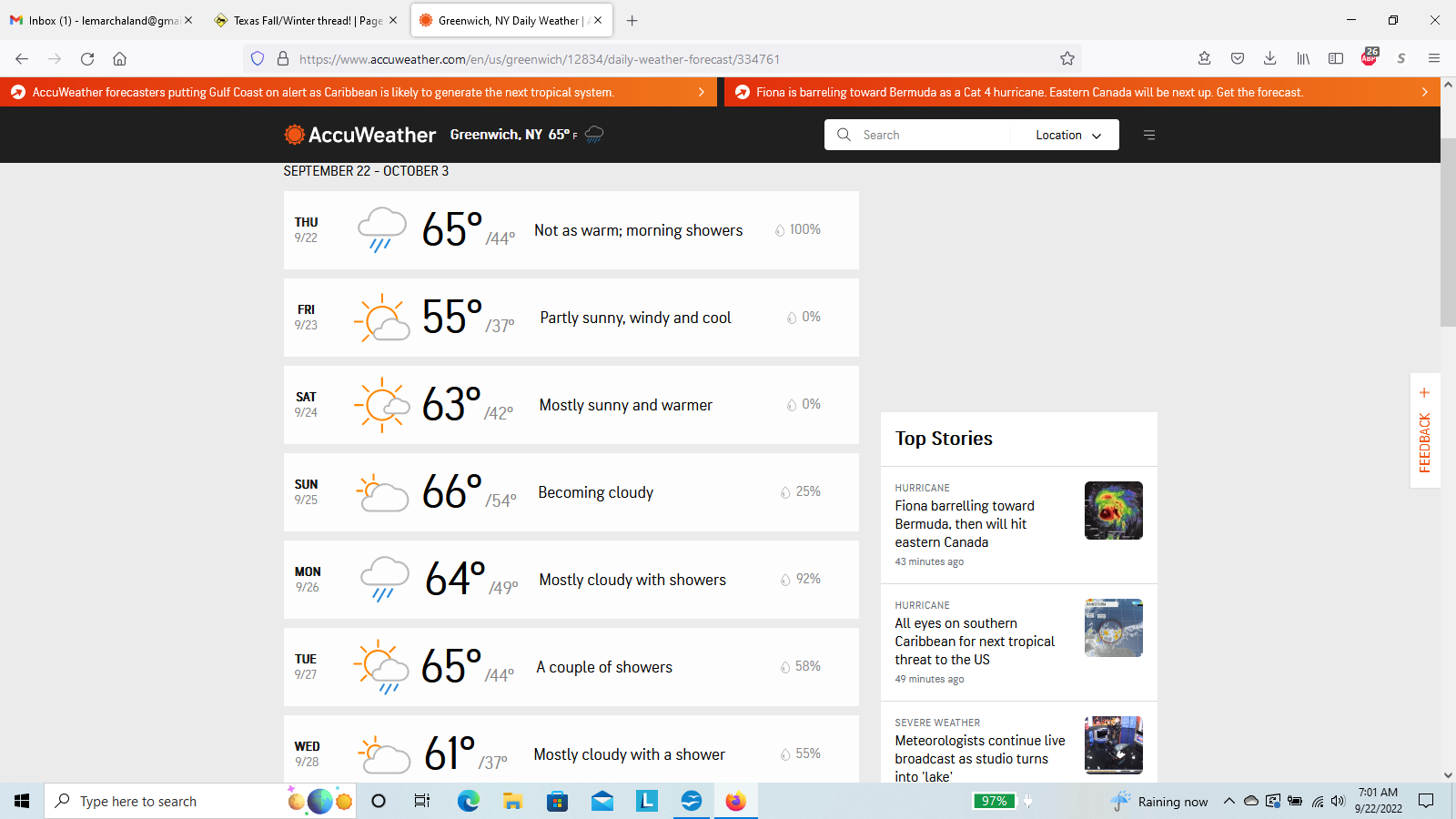This screenshot has height=819, width=1456.
Task: Open Microsoft Edge from the taskbar
Action: (x=468, y=801)
